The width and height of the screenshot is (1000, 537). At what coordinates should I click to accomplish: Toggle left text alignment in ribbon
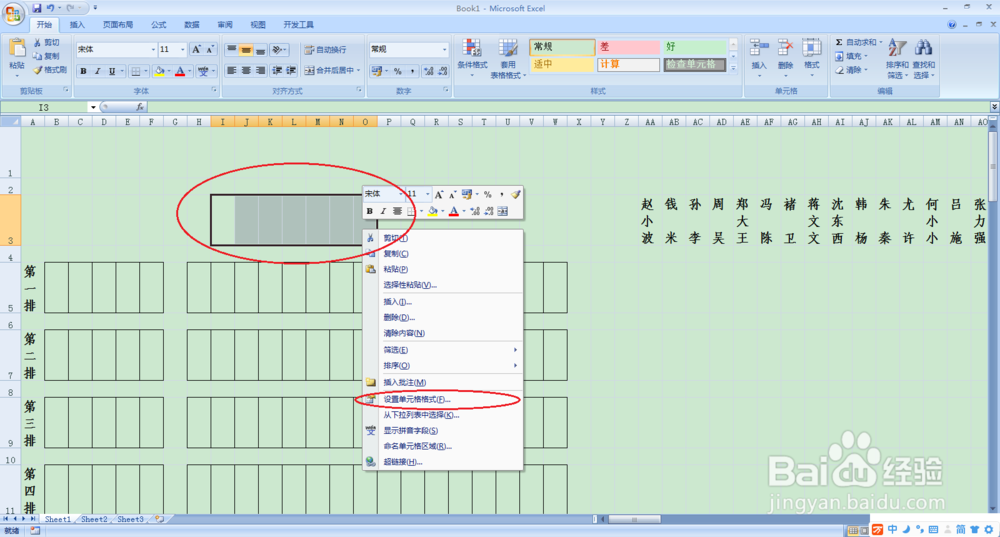(232, 70)
